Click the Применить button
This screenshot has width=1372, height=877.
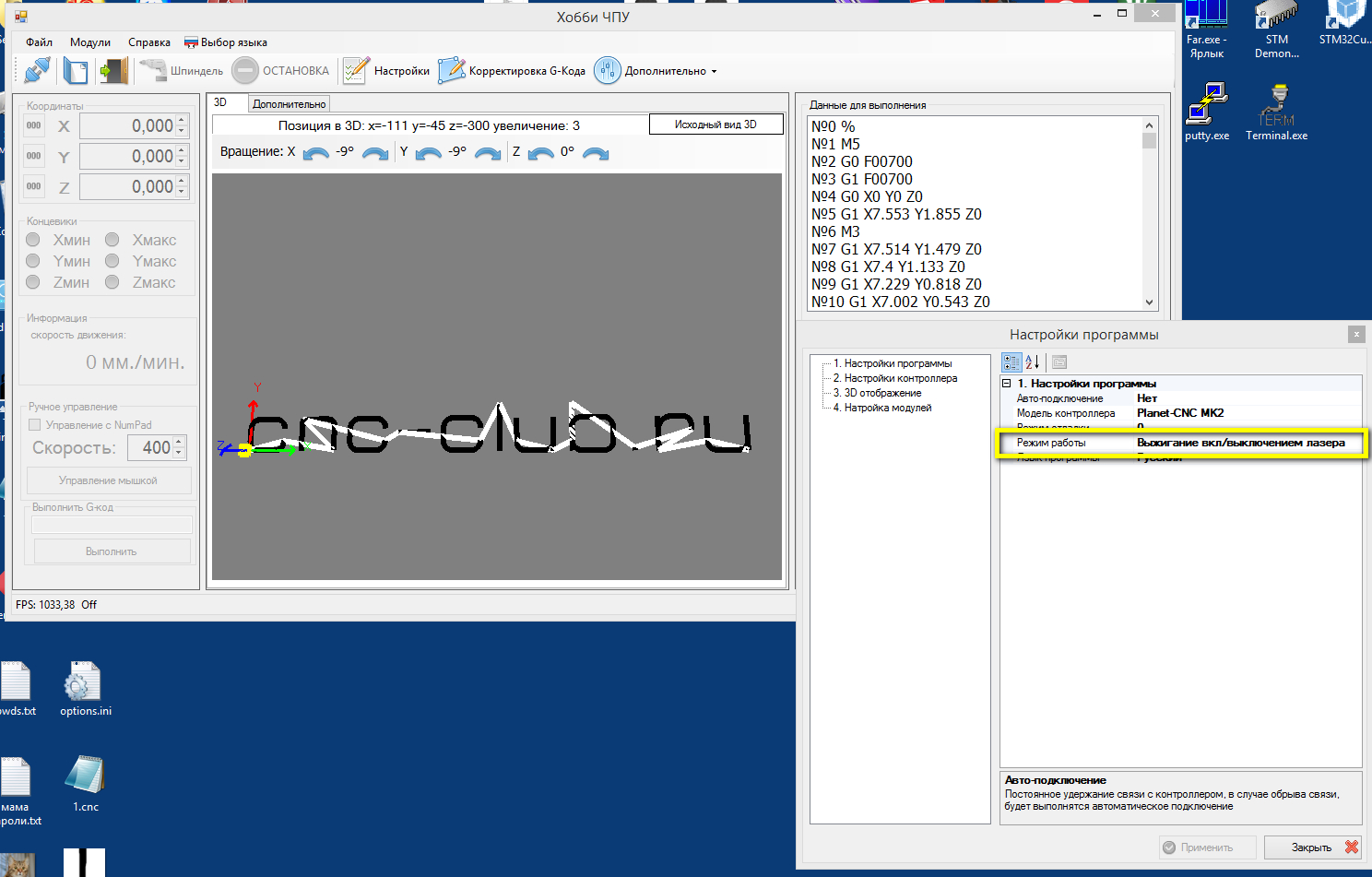tap(1207, 847)
